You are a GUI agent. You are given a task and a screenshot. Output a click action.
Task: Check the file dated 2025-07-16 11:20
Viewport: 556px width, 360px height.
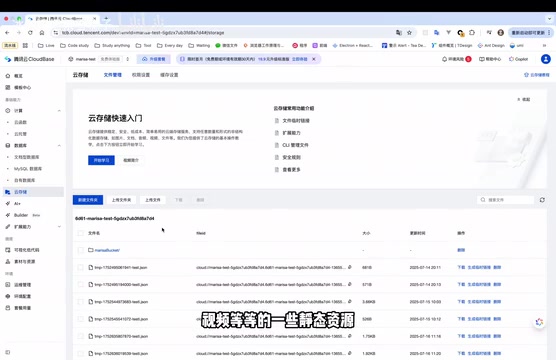pyautogui.click(x=80, y=353)
